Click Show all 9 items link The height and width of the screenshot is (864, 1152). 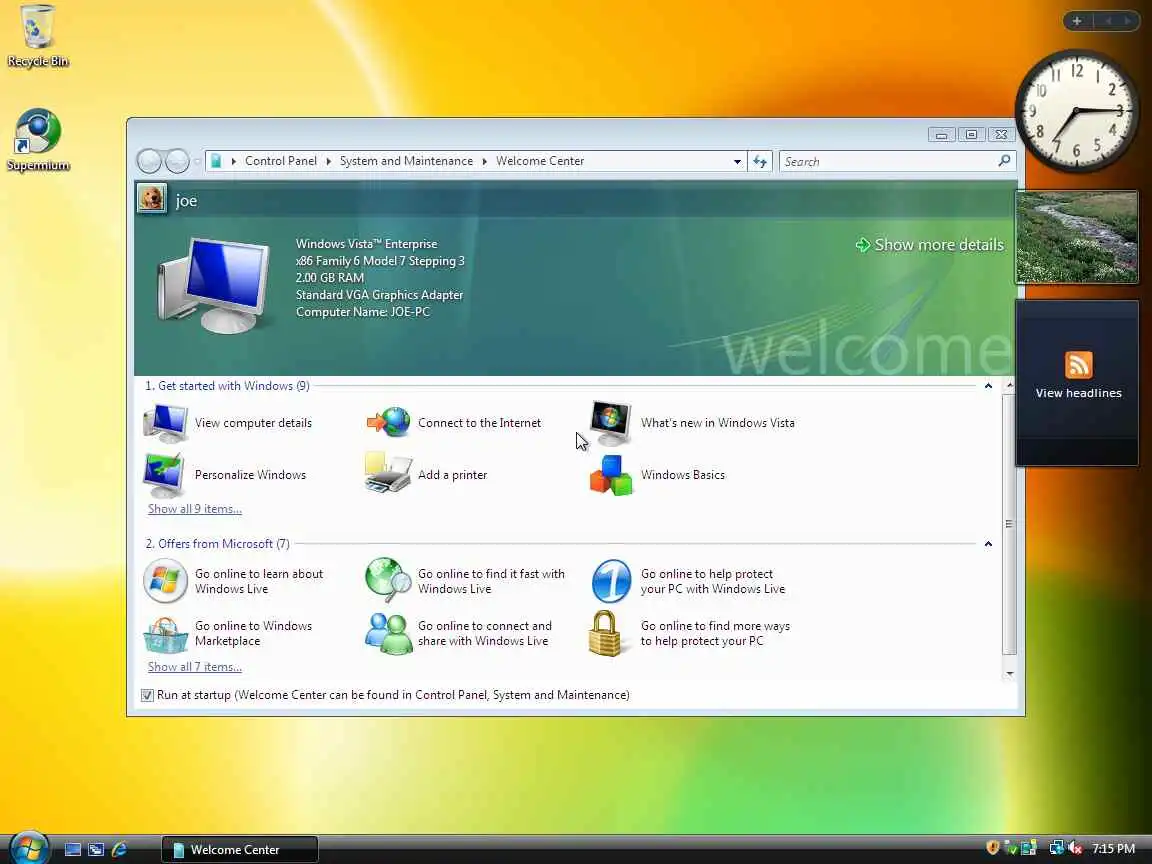tap(195, 509)
